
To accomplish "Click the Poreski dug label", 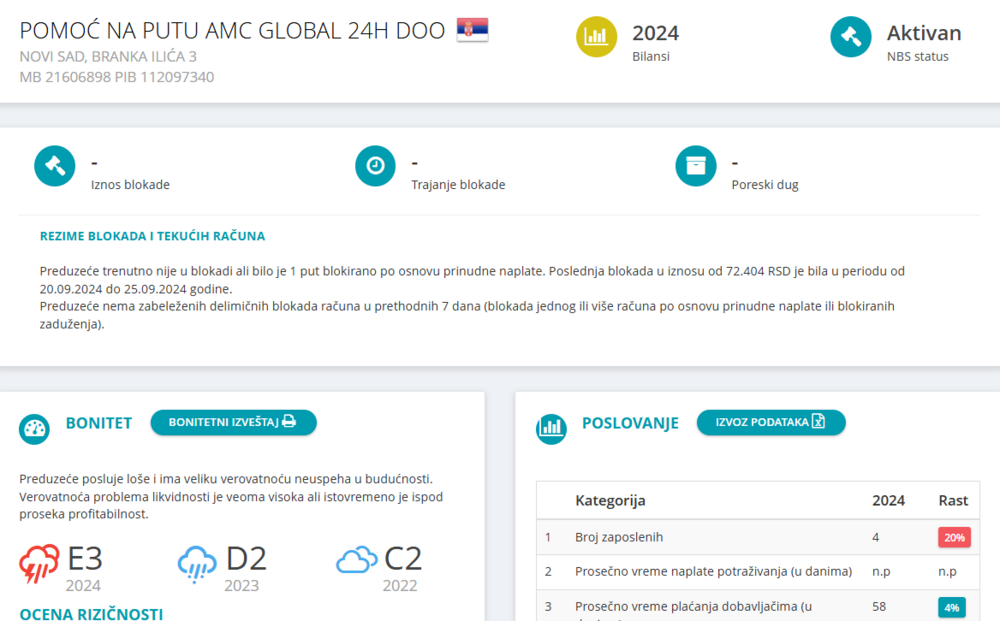I will coord(765,185).
